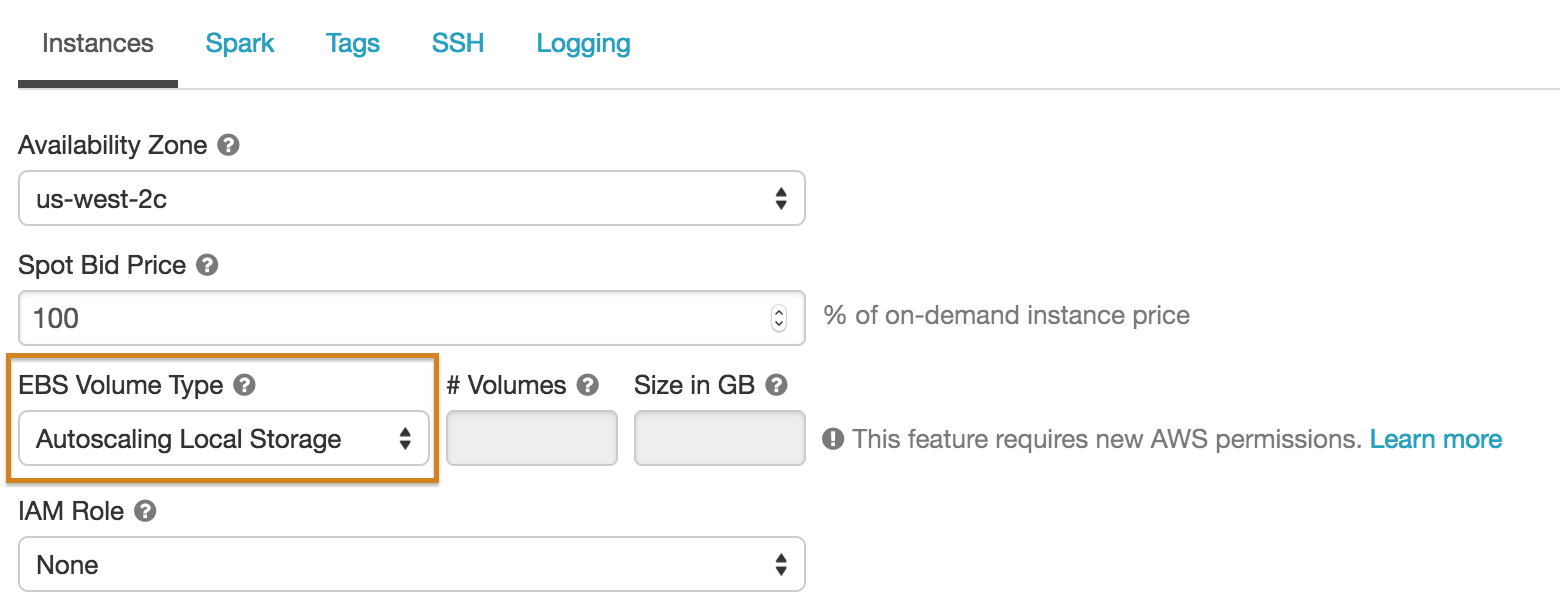The height and width of the screenshot is (616, 1560).
Task: Click help icon next to Size in GB
Action: click(776, 385)
